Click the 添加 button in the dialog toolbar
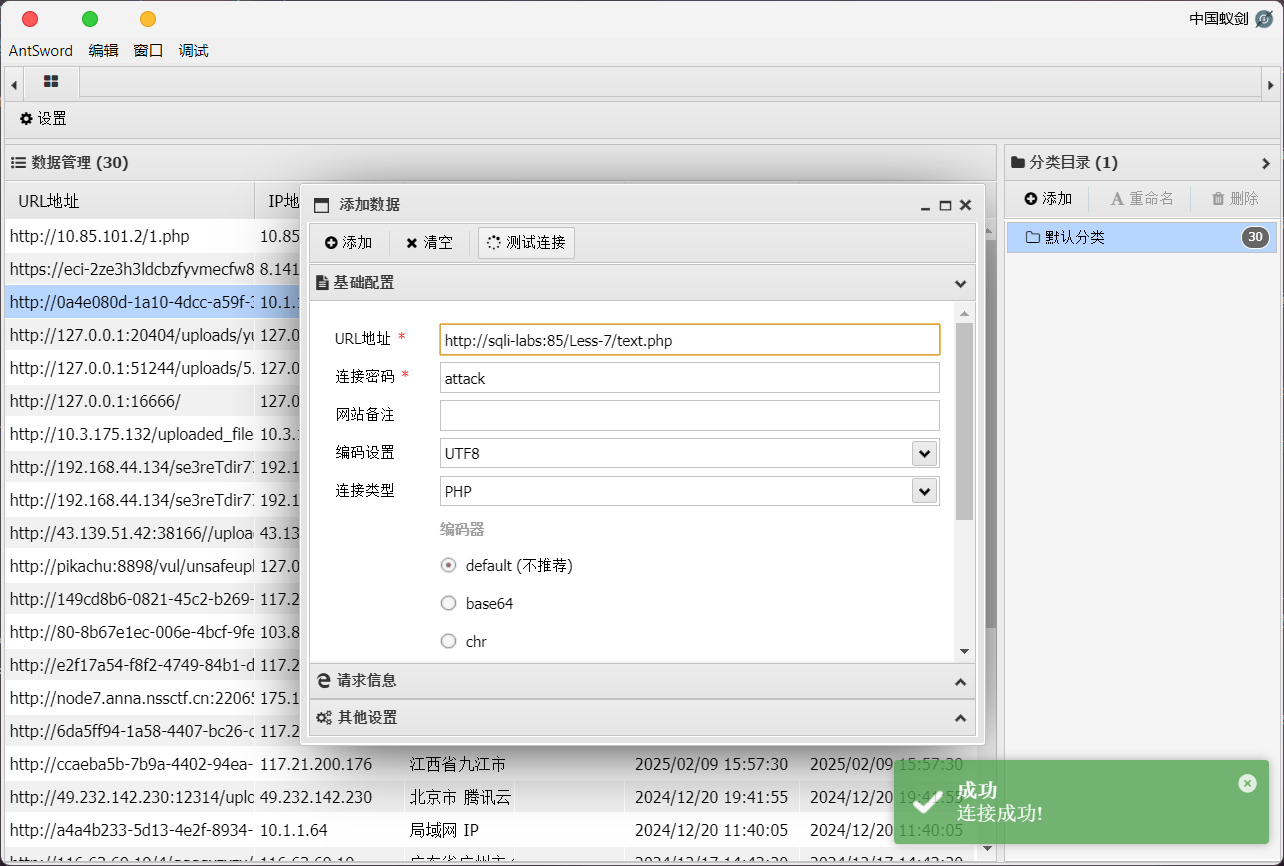The image size is (1284, 866). 348,243
